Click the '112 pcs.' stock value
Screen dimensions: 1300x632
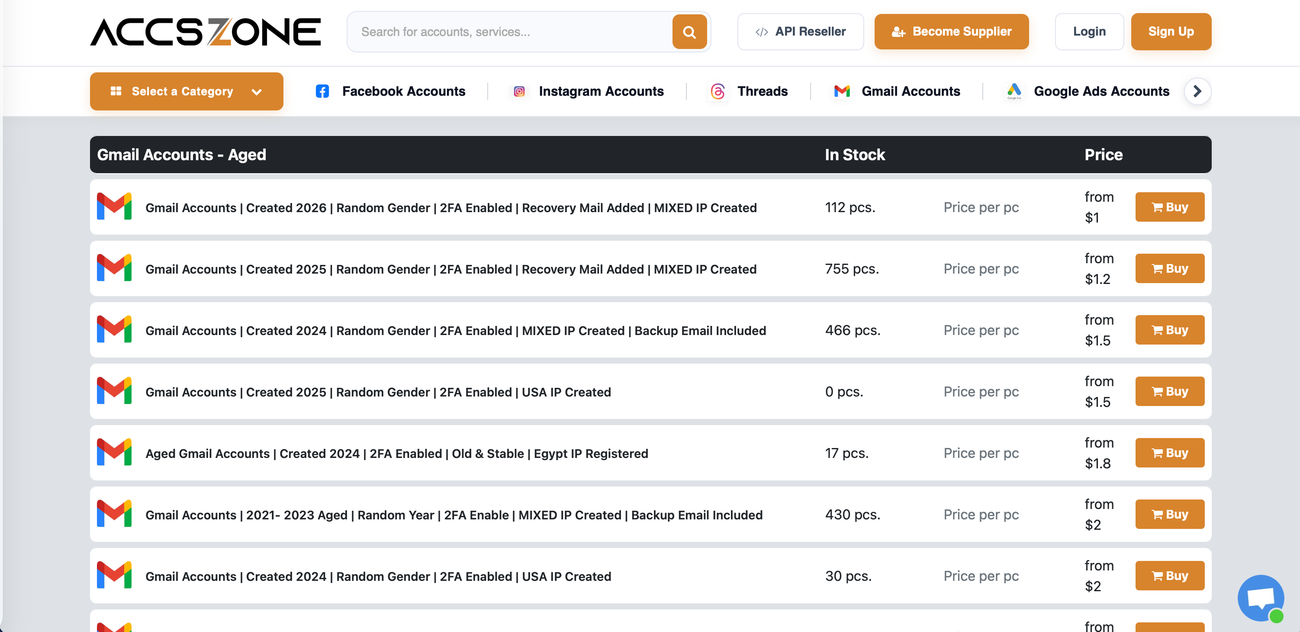point(850,208)
